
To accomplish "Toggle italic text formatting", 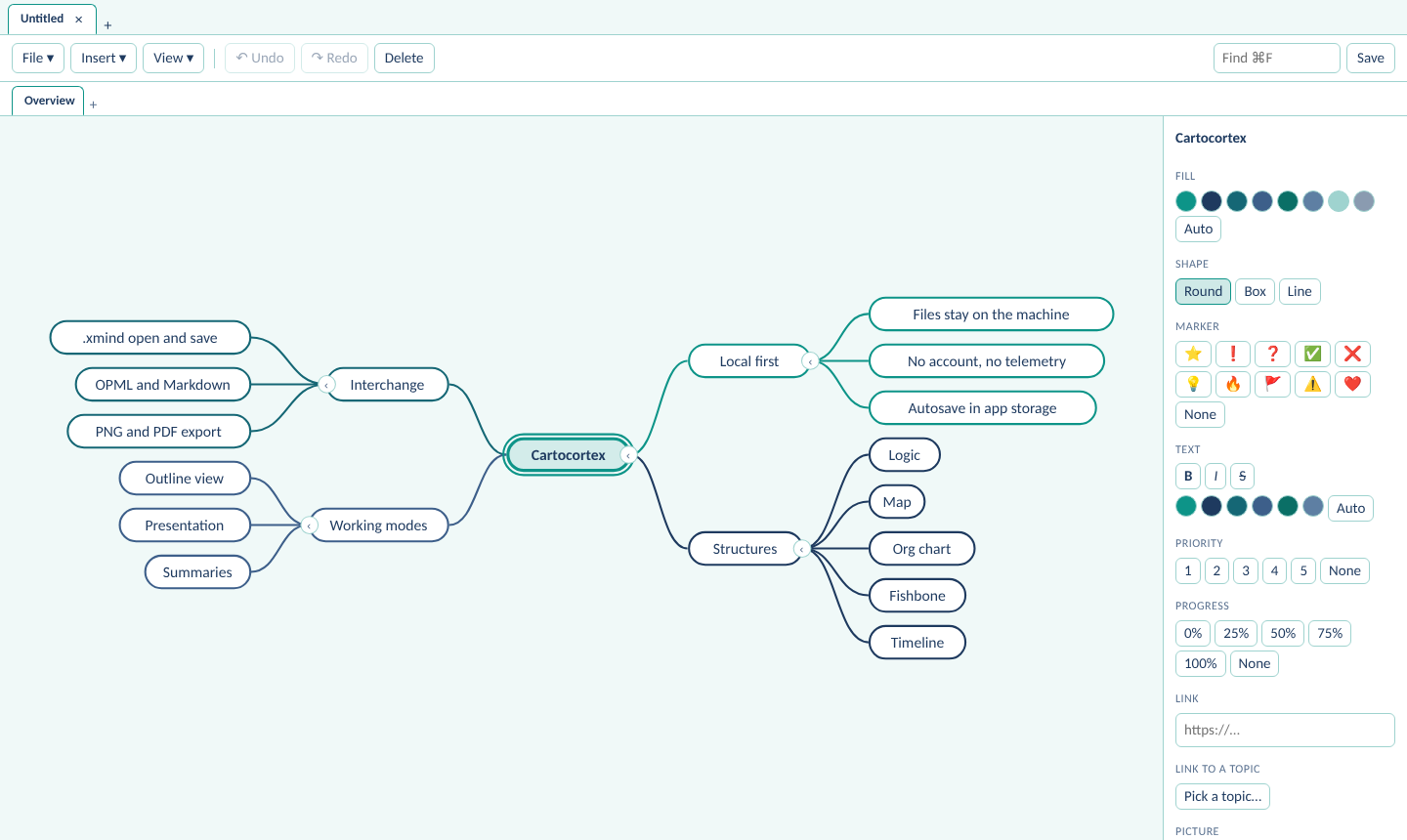I will [1215, 476].
